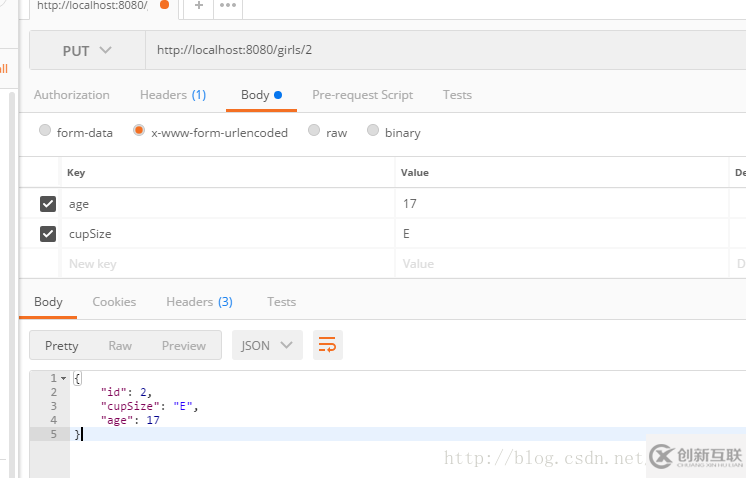
Task: Show response Headers (3) tab
Action: pyautogui.click(x=199, y=302)
